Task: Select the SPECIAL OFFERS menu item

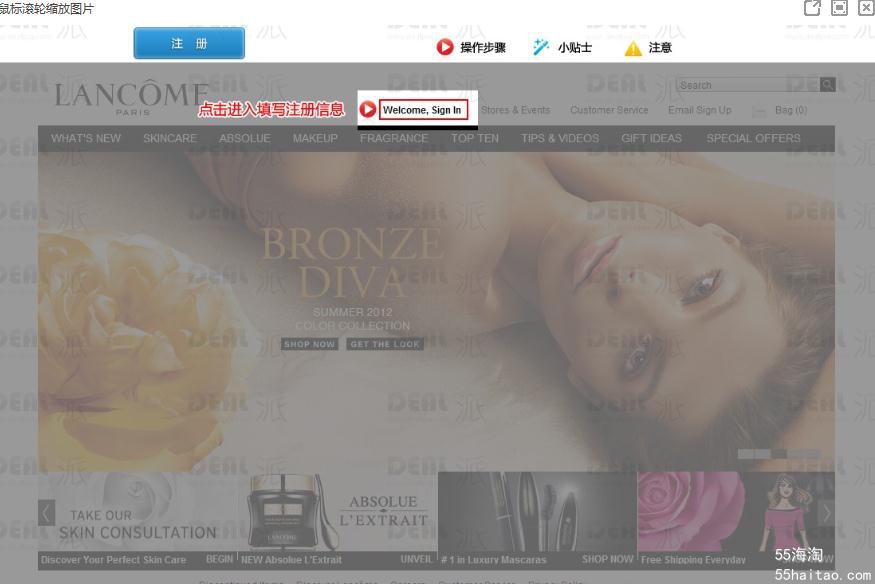Action: pyautogui.click(x=753, y=138)
